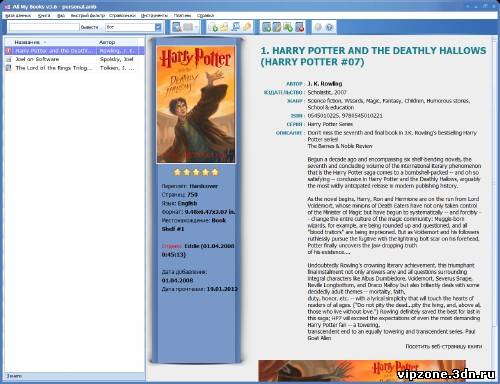Screen dimensions: 500x384
Task: Click the author cell Rowling, J. K. in the list
Action: (x=117, y=51)
